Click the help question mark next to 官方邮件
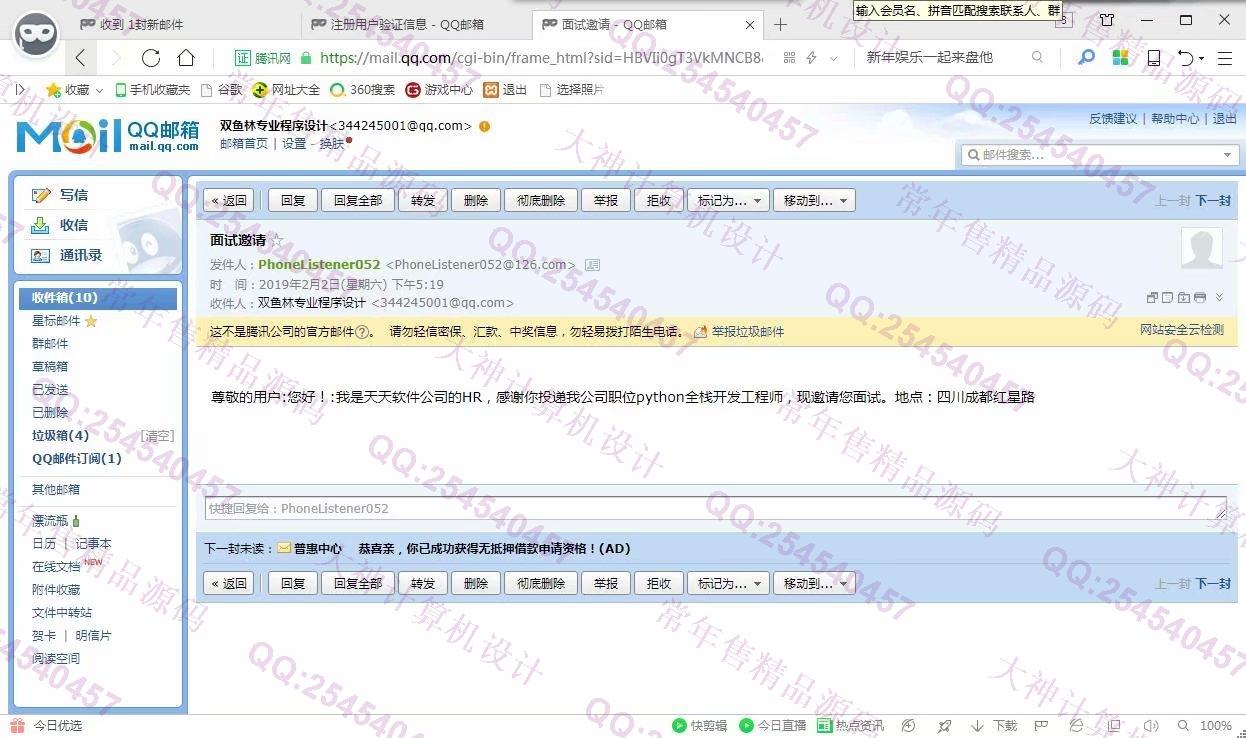 tap(362, 332)
